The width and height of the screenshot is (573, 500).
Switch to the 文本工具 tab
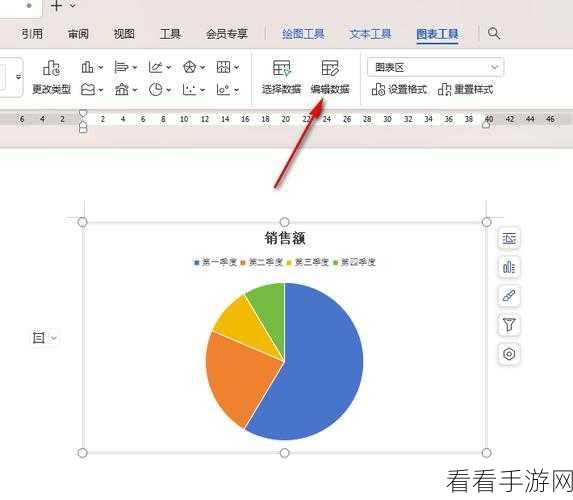[370, 34]
